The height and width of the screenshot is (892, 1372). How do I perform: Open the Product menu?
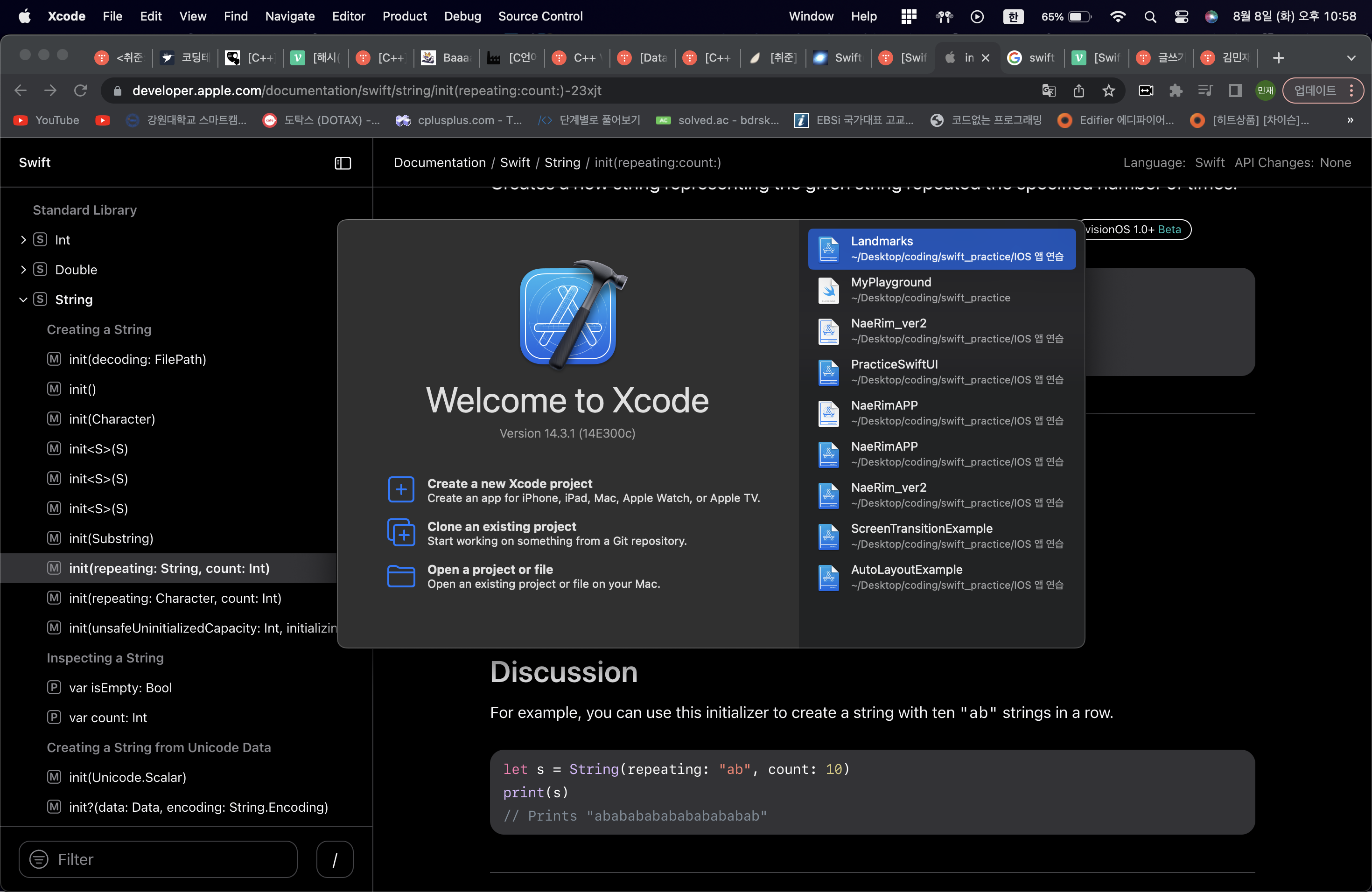coord(405,17)
